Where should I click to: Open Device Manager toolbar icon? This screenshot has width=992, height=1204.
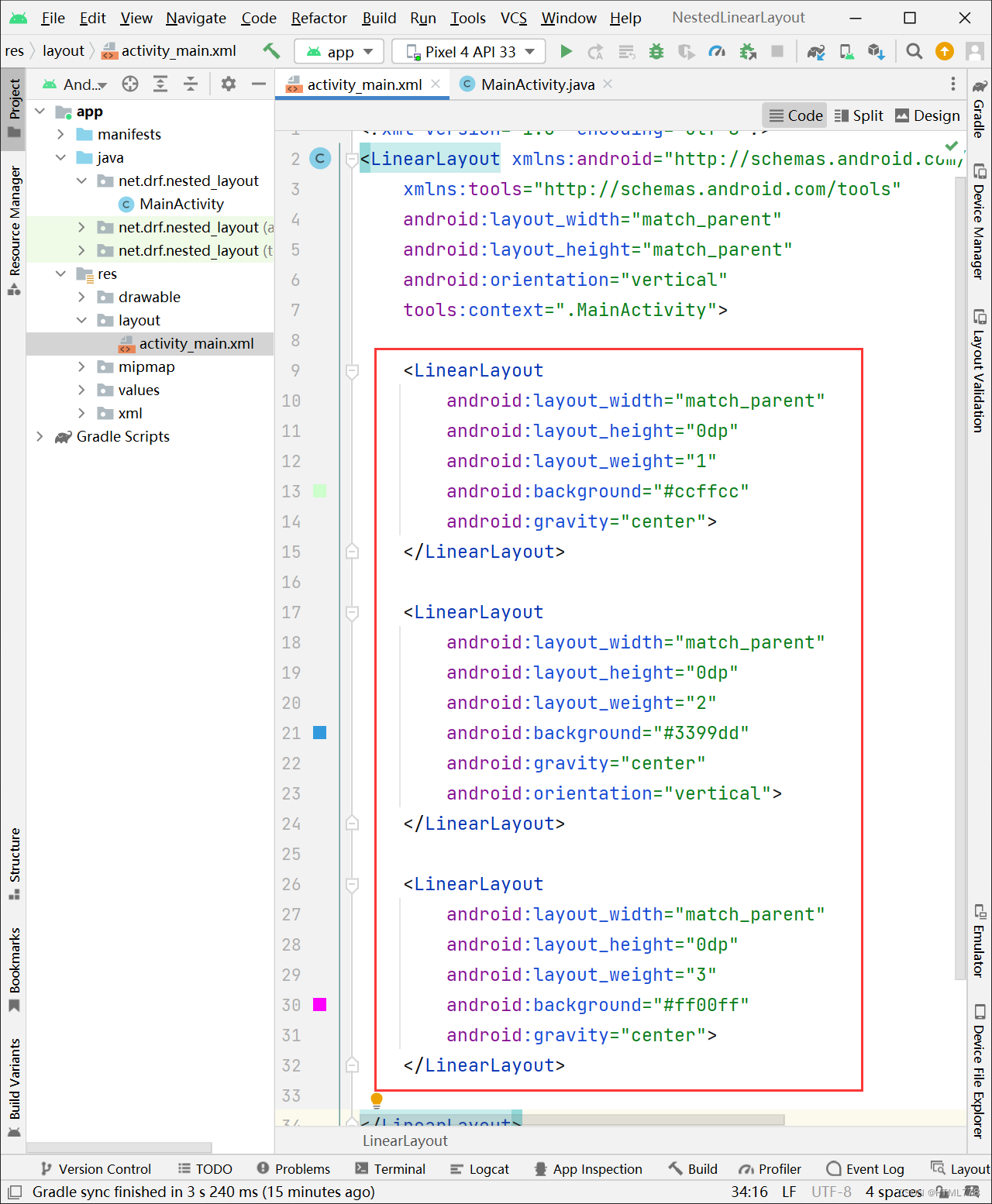846,51
